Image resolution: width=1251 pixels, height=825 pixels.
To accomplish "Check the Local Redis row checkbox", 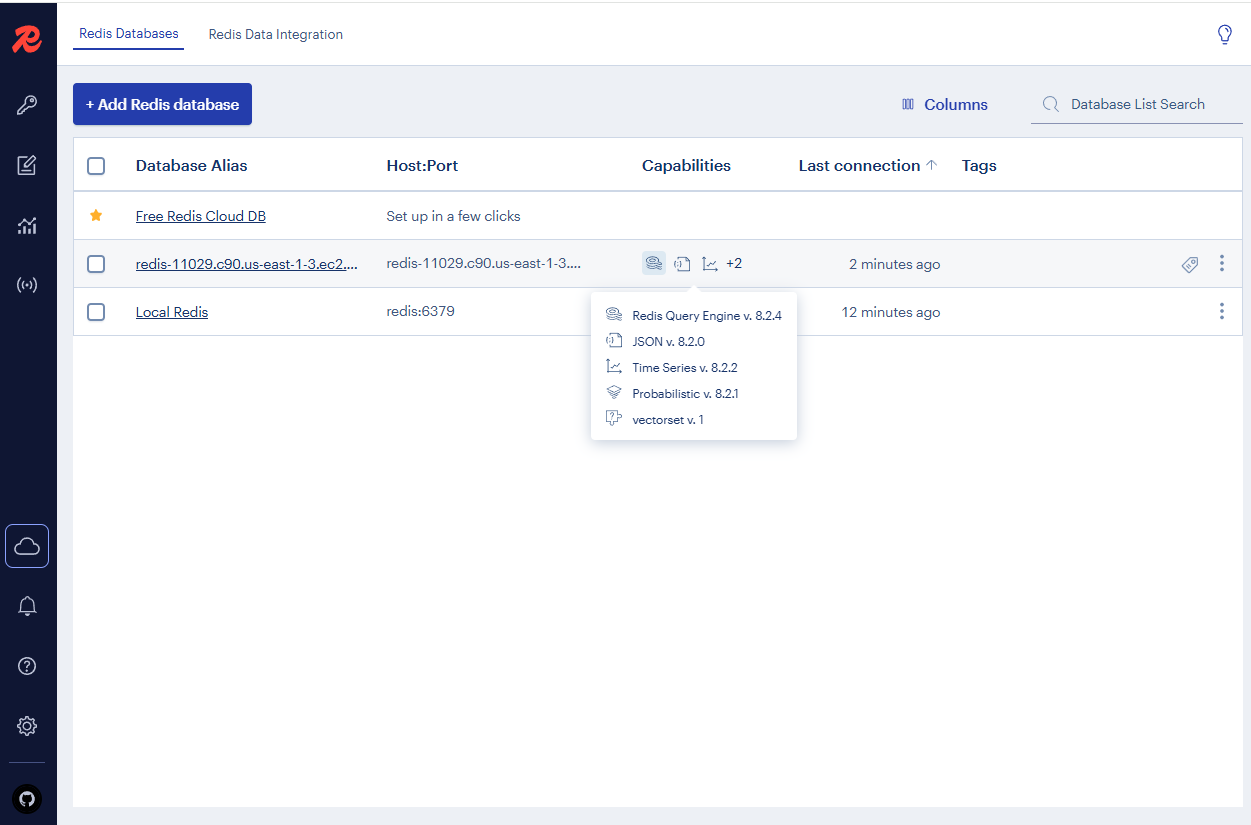I will coord(96,312).
